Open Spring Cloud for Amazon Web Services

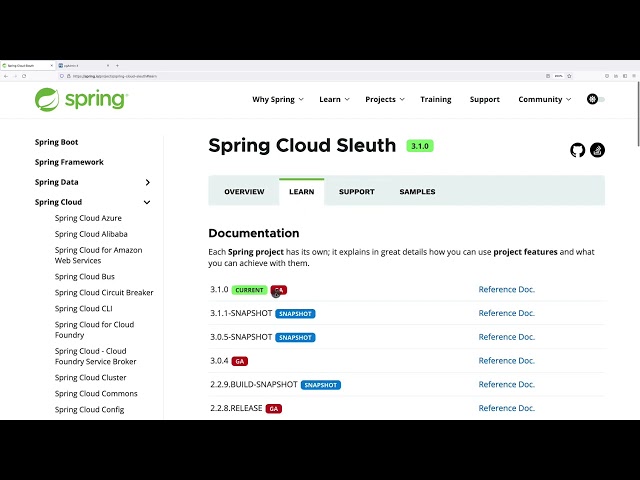point(98,255)
